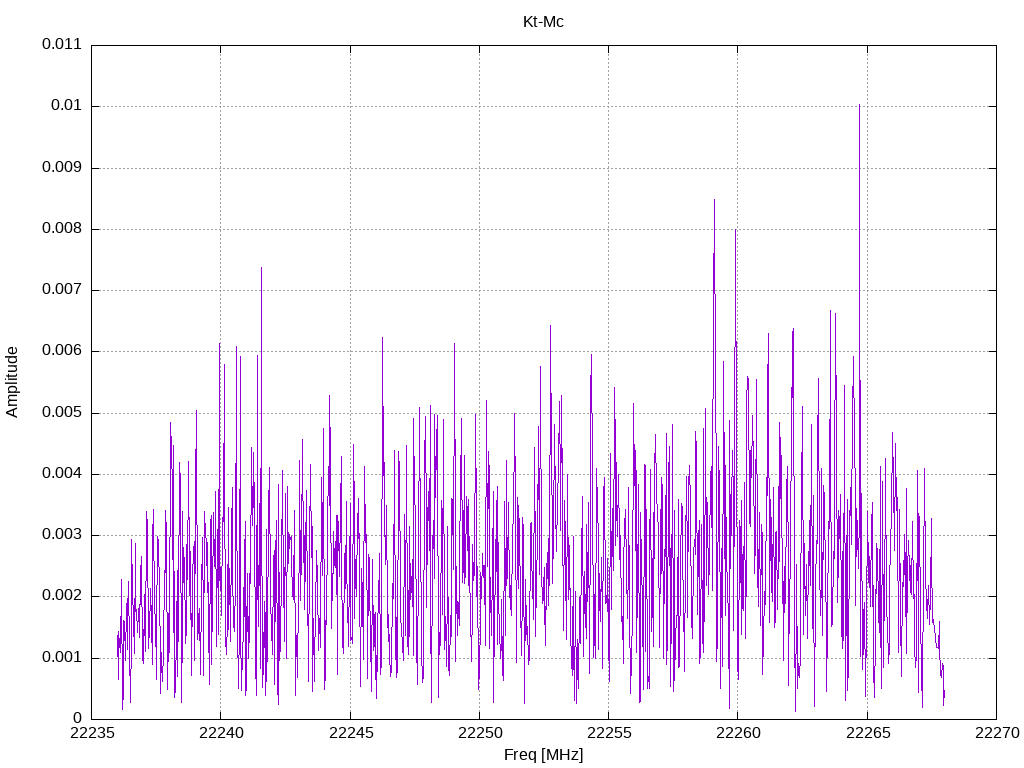1024x768 pixels.
Task: Click the 0 y-axis origin label
Action: [78, 718]
